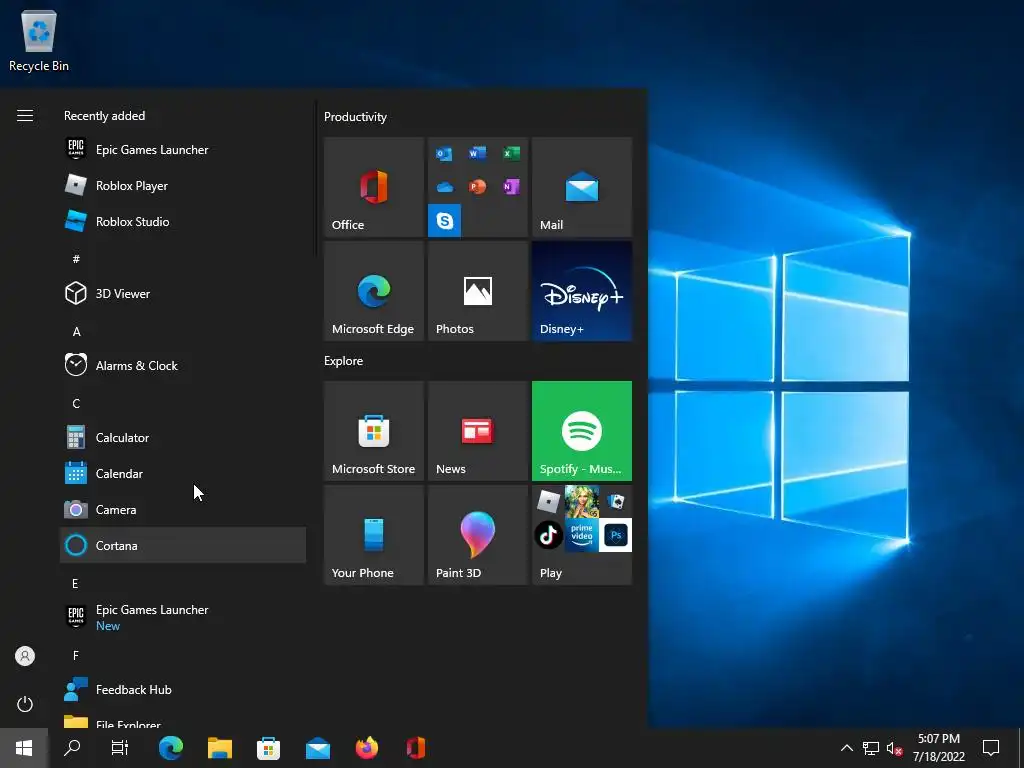Open the PowerPoint mini tile
Viewport: 1024px width, 768px height.
pyautogui.click(x=477, y=187)
